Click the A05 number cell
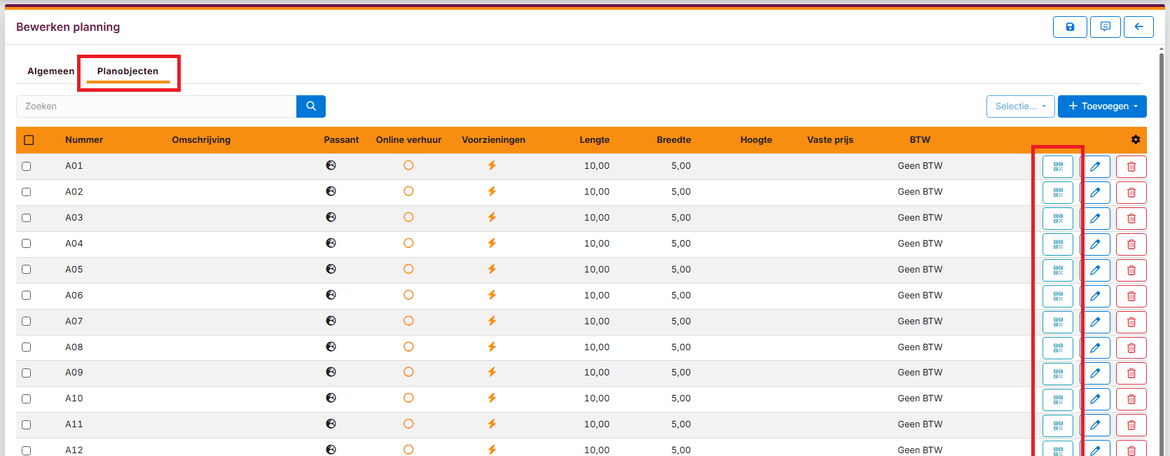 (x=73, y=269)
